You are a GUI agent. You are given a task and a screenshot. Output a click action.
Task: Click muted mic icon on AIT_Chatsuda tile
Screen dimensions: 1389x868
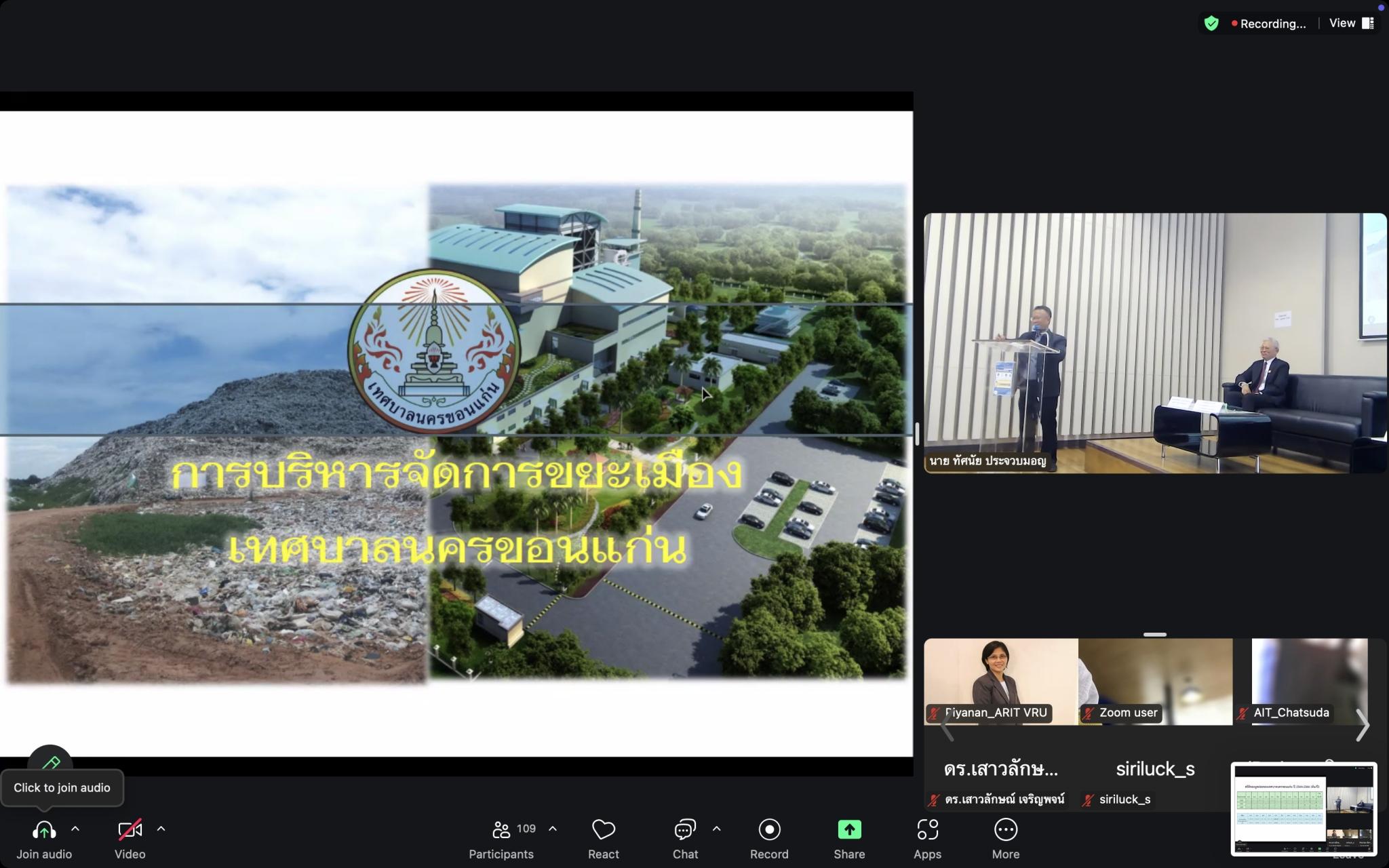click(1243, 713)
